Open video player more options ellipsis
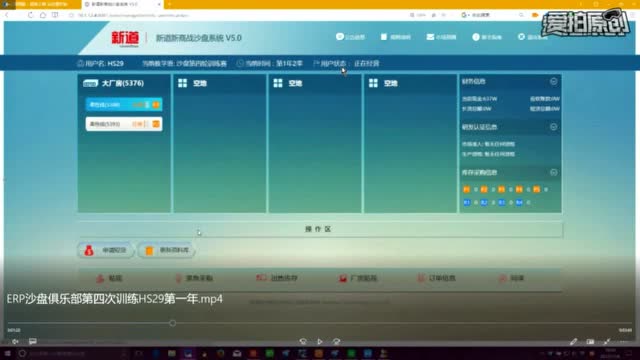Image resolution: width=640 pixels, height=360 pixels. 624,341
